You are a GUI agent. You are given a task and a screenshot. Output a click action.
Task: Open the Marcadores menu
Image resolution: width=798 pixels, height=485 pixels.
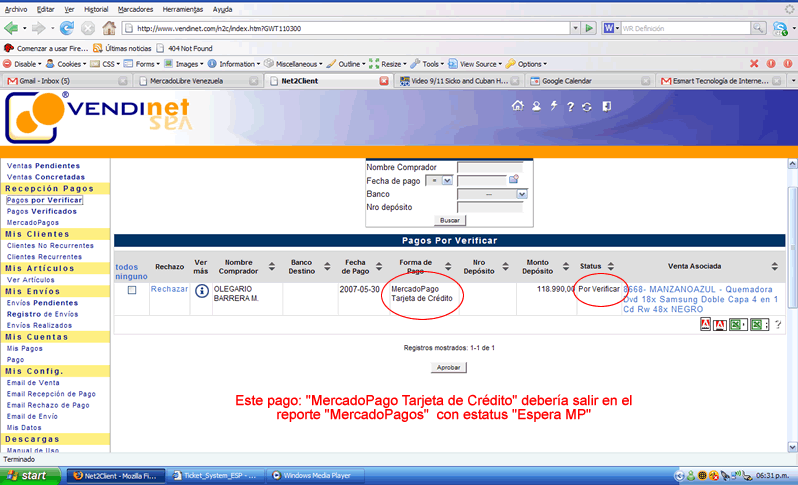click(135, 9)
